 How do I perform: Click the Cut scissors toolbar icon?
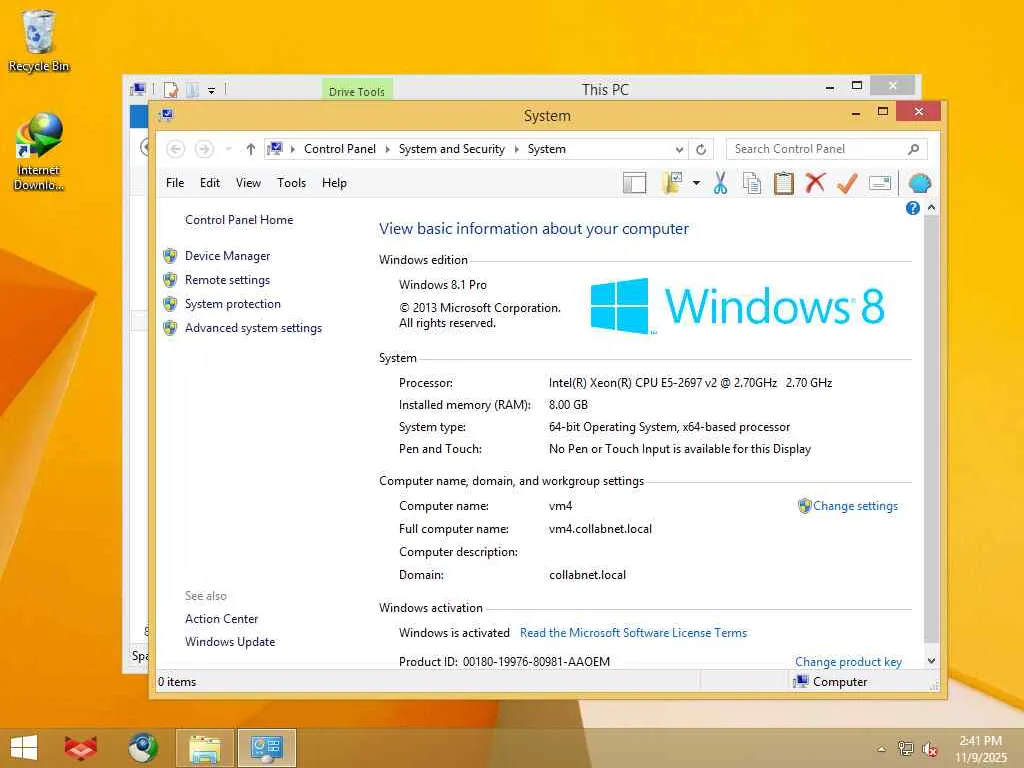pos(720,183)
